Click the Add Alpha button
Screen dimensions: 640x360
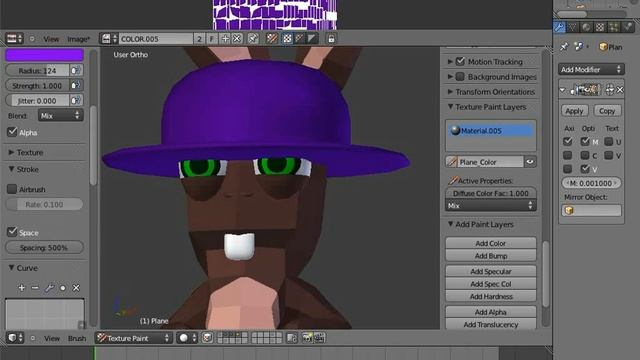pyautogui.click(x=491, y=312)
